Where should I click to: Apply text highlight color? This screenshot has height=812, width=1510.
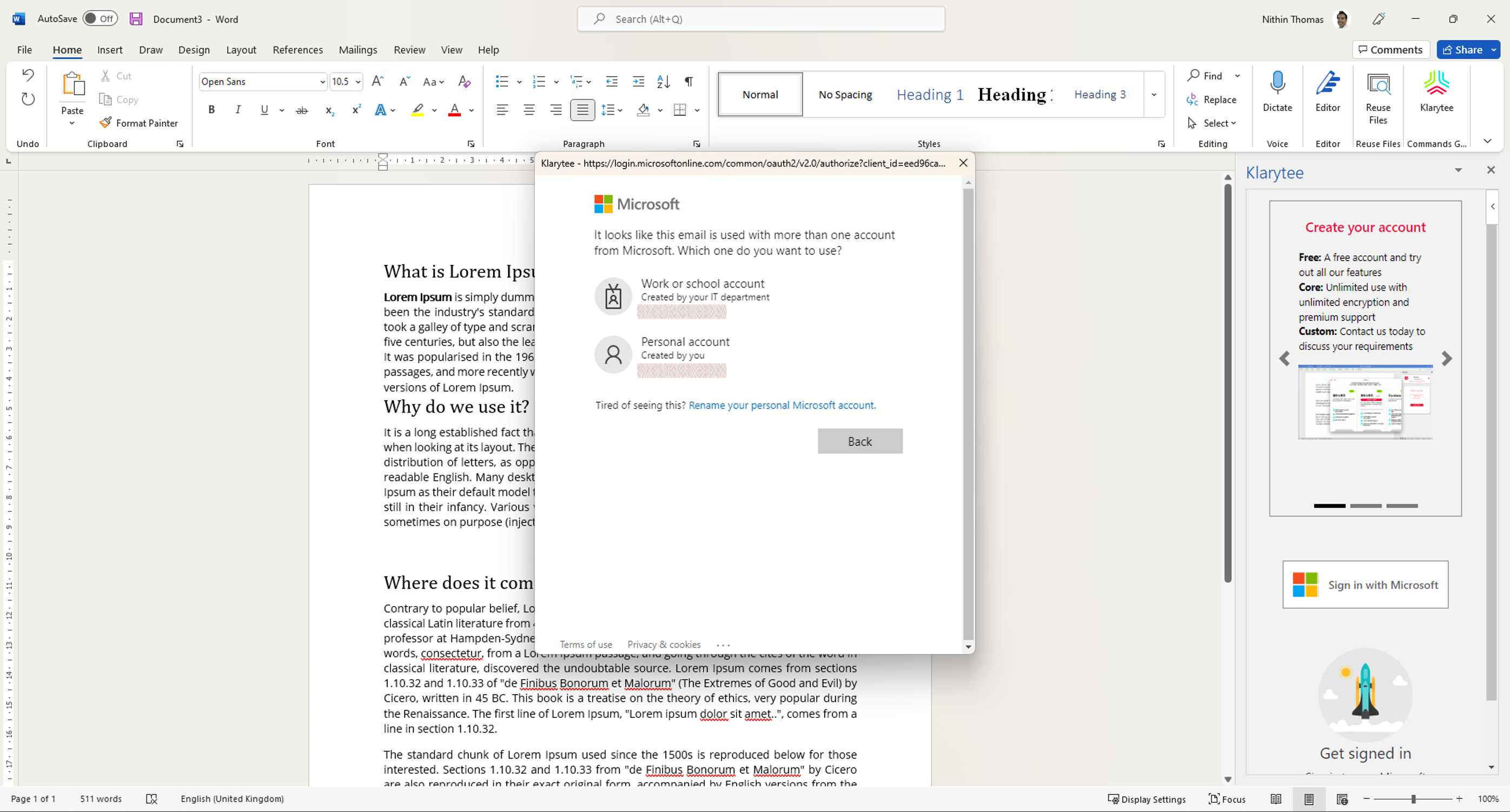(417, 110)
